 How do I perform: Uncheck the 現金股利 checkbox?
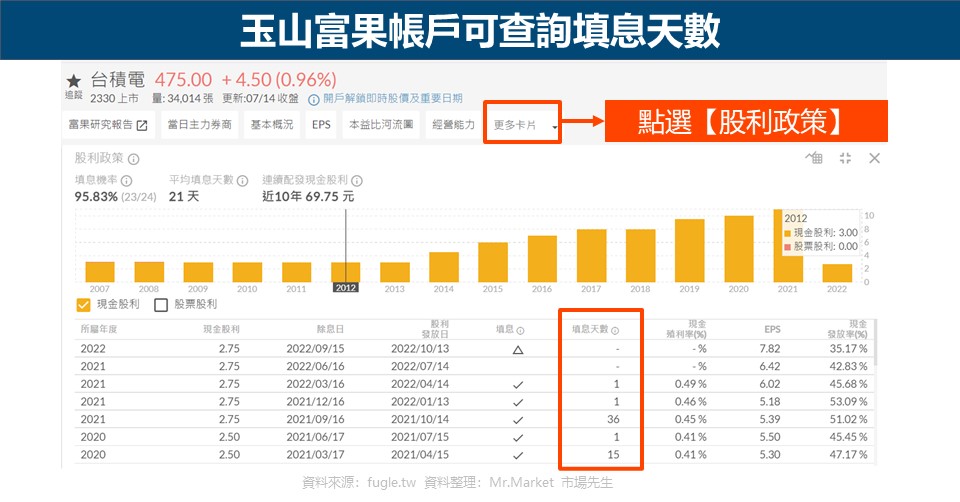coord(83,304)
